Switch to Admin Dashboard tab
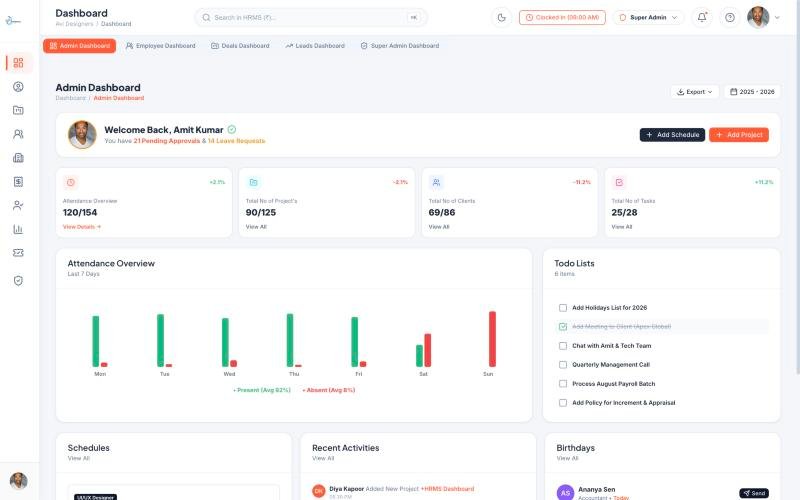This screenshot has height=500, width=800. (80, 46)
